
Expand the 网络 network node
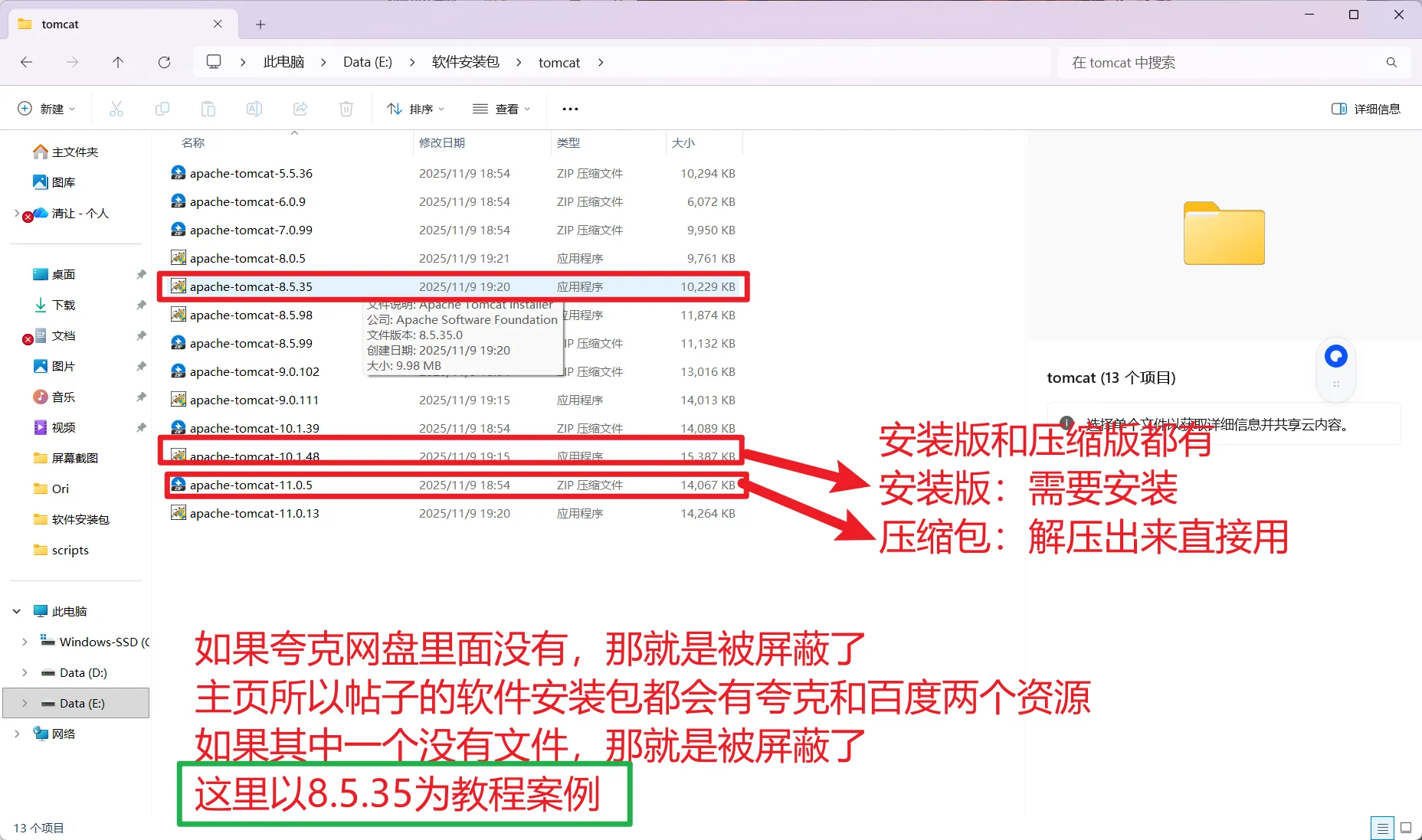[17, 734]
